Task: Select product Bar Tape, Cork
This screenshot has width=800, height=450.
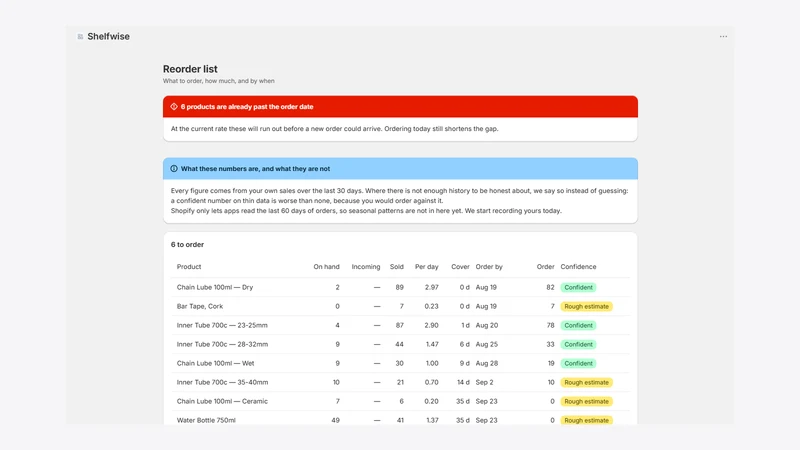Action: click(x=199, y=306)
